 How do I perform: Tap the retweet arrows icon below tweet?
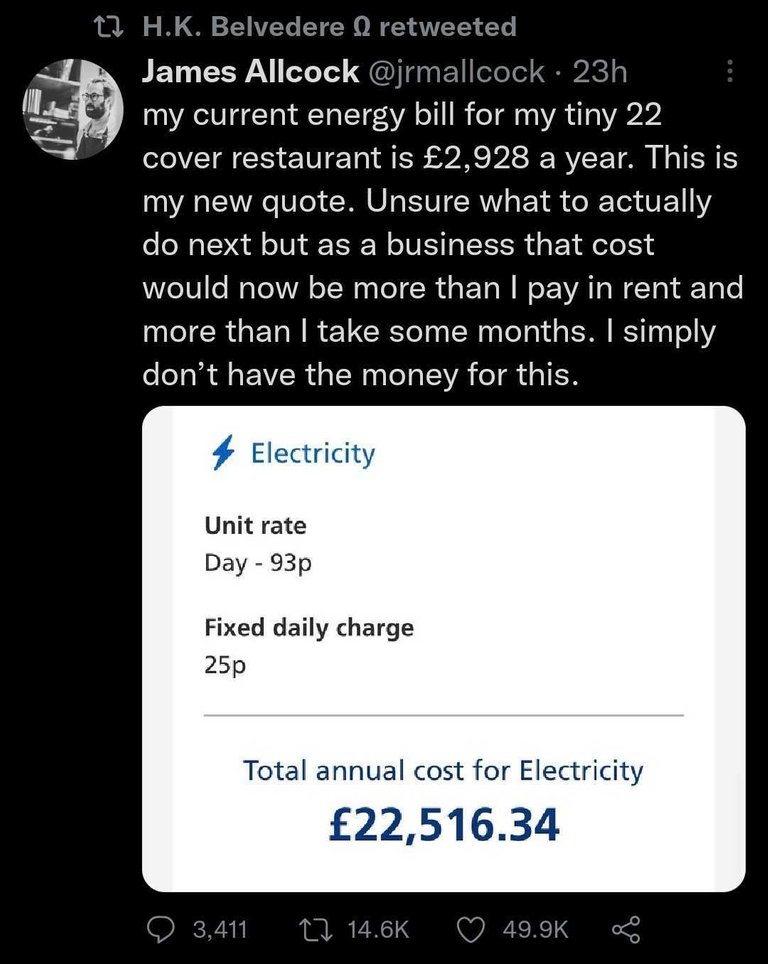(315, 929)
